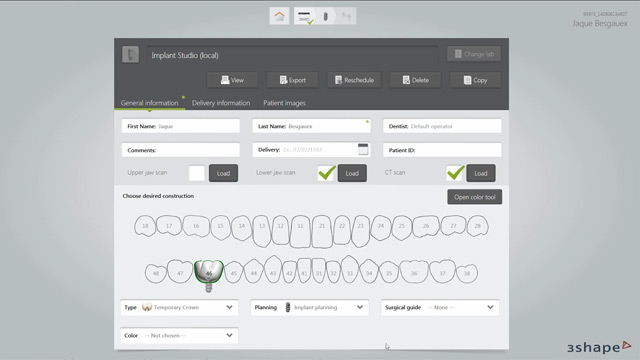
Task: Switch to the Patient images tab
Action: [284, 103]
